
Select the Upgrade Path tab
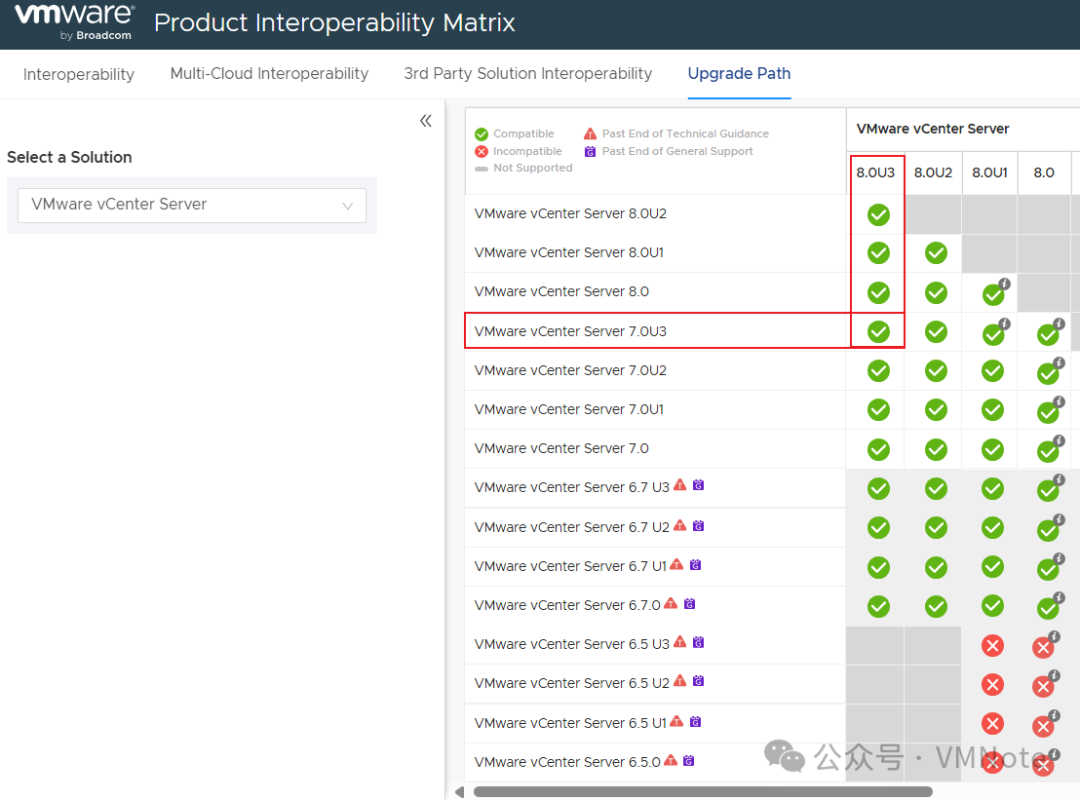pos(739,74)
